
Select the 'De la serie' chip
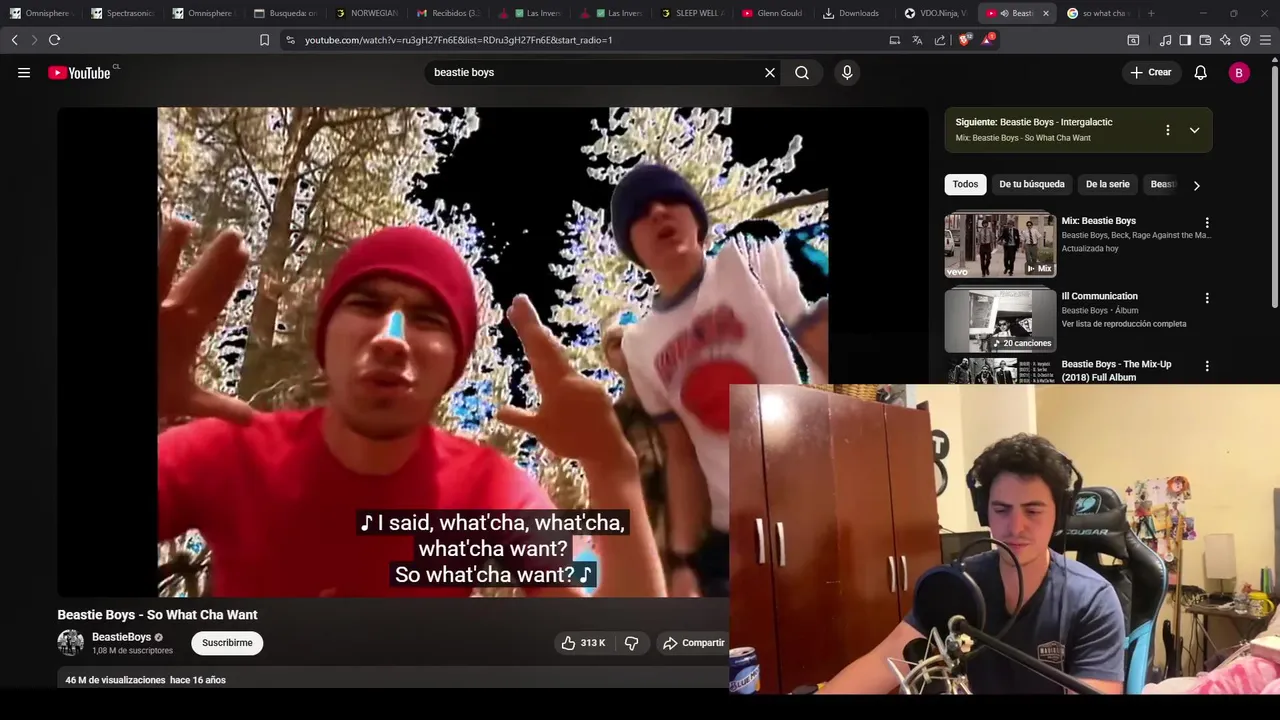click(x=1108, y=184)
